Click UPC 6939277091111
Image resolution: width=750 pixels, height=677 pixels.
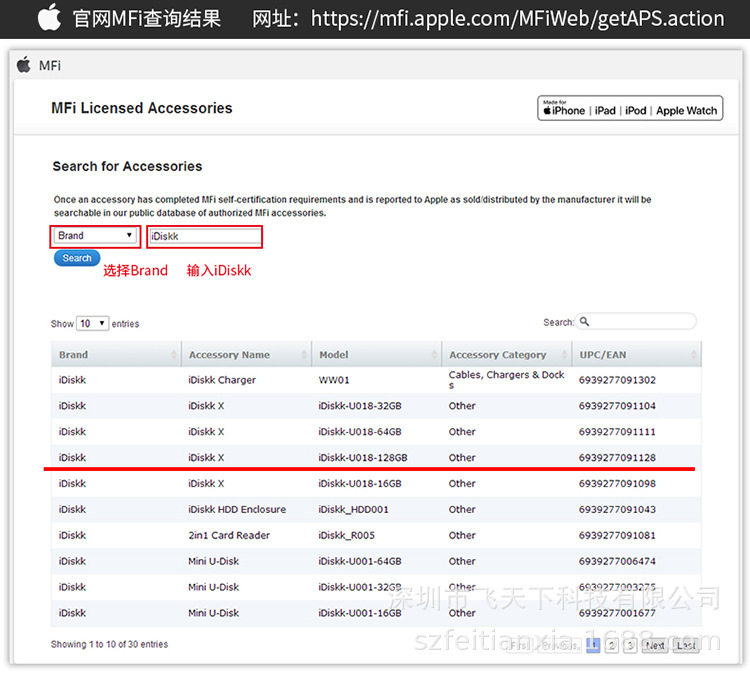pos(617,432)
